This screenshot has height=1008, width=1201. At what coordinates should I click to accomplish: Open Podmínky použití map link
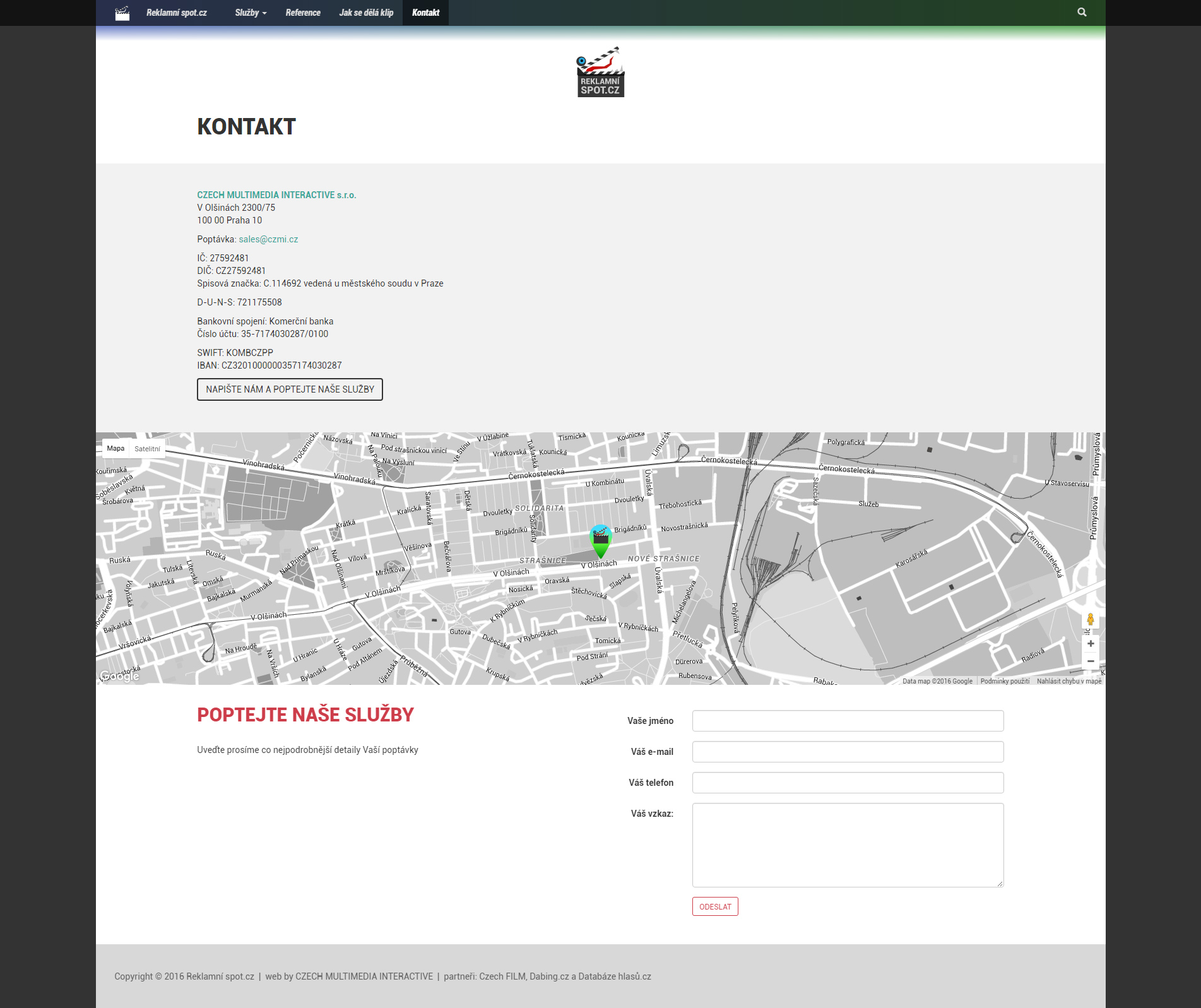pyautogui.click(x=1005, y=681)
